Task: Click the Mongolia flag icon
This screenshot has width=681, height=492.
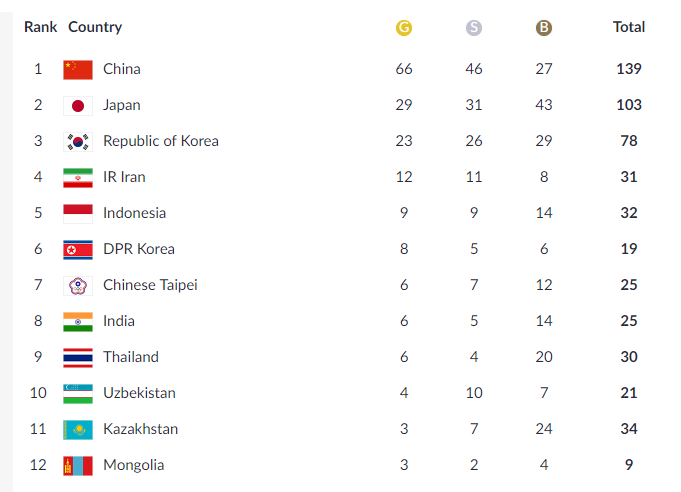Action: coord(78,466)
